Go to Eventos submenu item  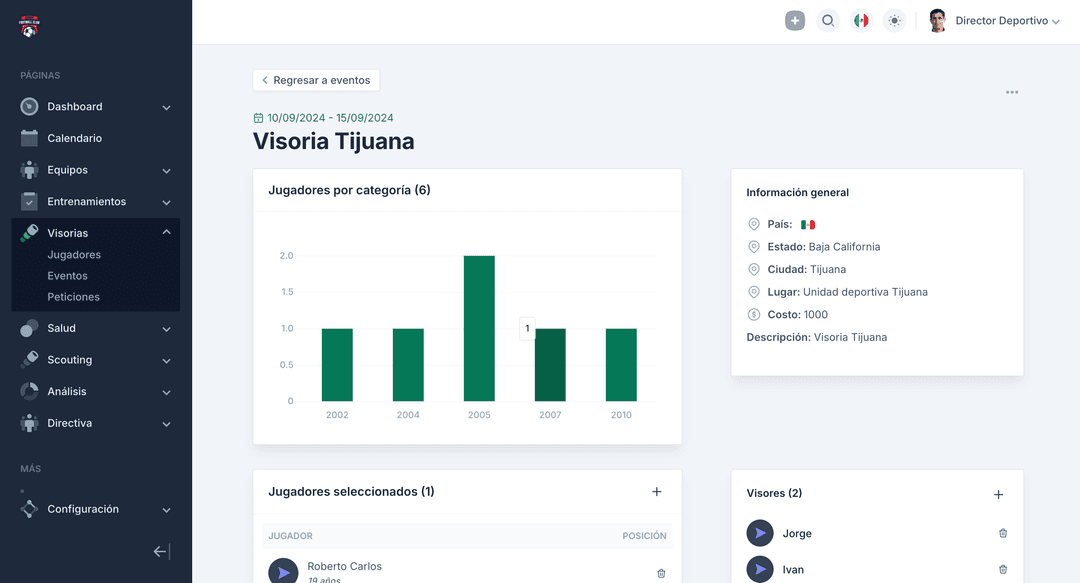(x=67, y=276)
